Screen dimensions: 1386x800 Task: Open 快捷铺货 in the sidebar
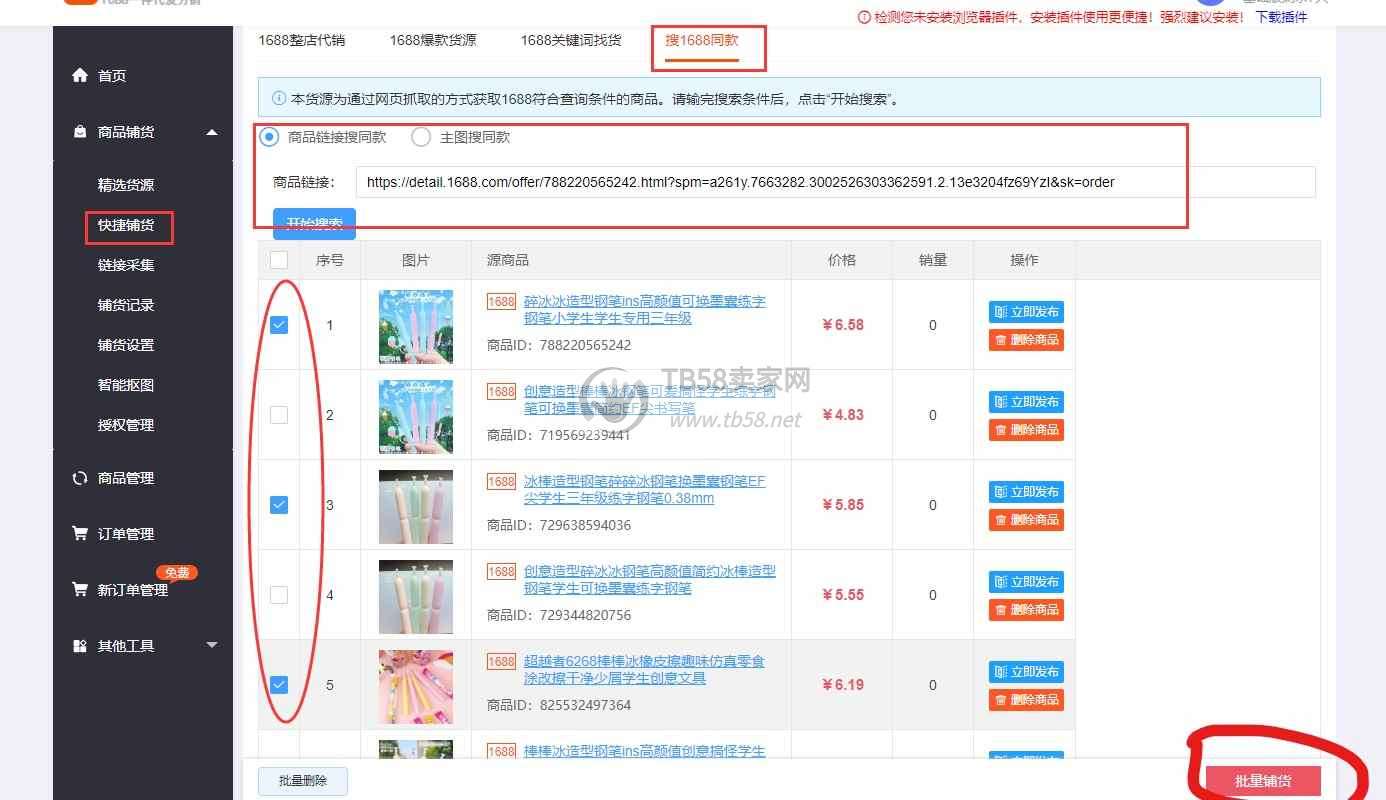click(x=126, y=225)
